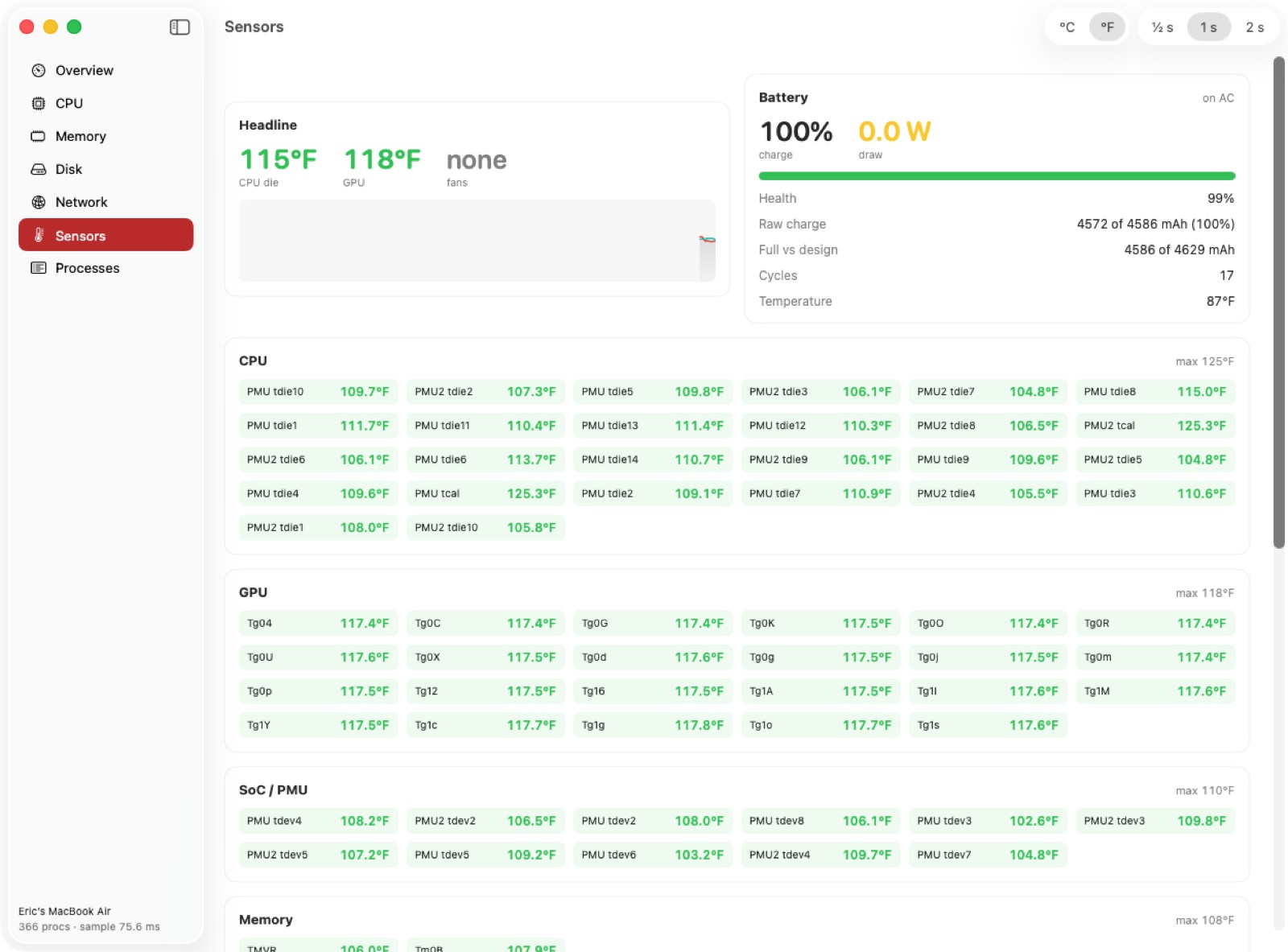Set sampling interval to ½ s
Screen dimensions: 1288x952
coord(1162,27)
